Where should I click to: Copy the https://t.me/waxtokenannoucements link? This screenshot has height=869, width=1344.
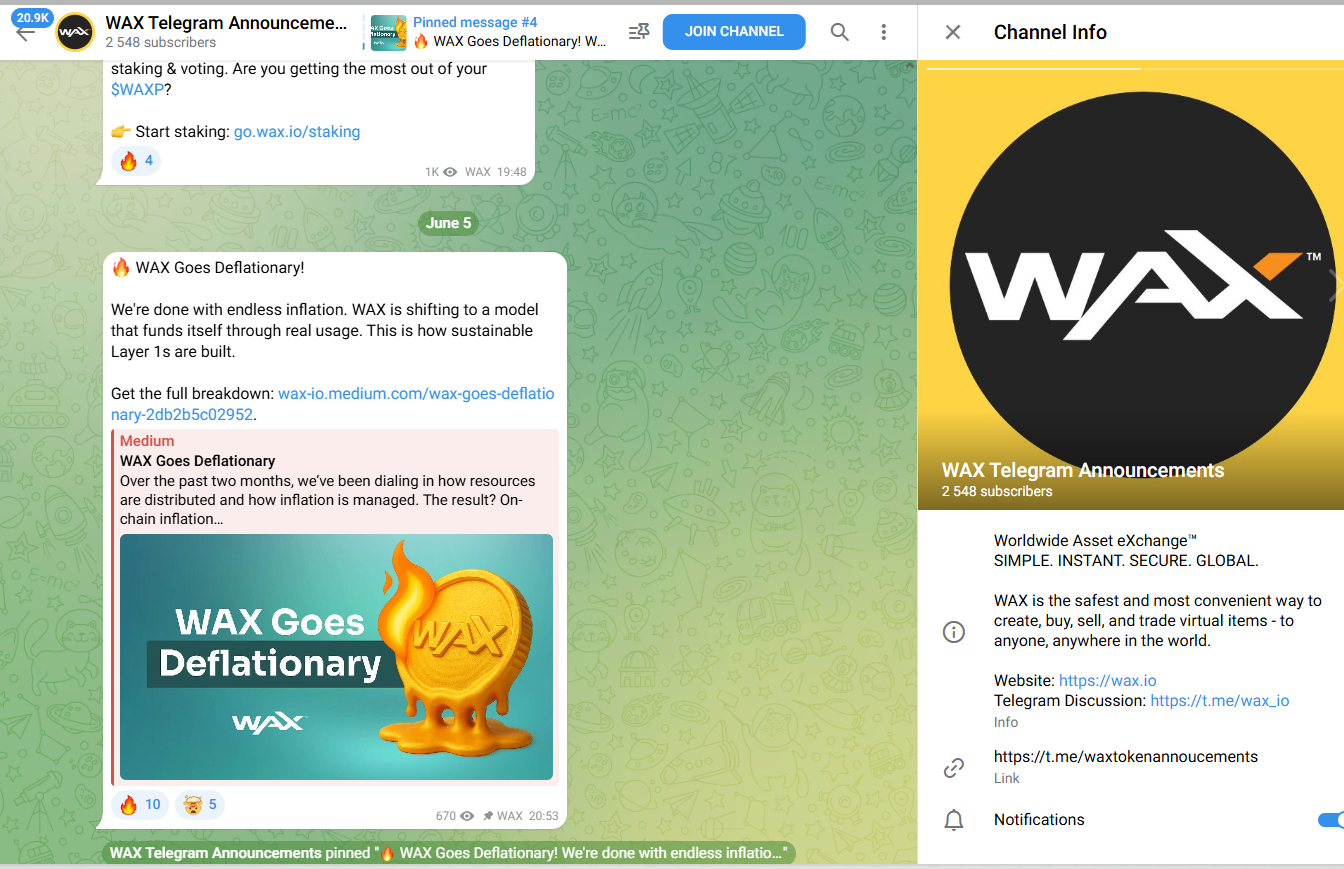point(1126,757)
